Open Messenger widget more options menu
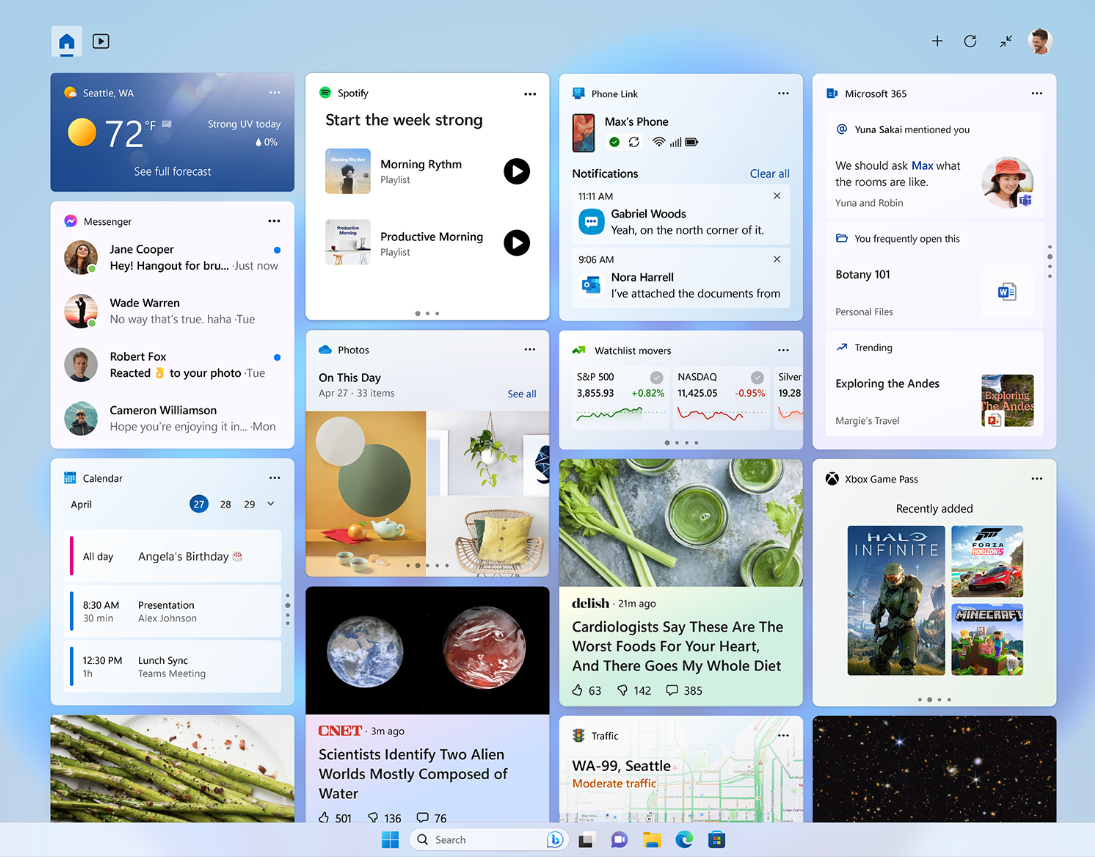Viewport: 1095px width, 857px height. tap(274, 221)
